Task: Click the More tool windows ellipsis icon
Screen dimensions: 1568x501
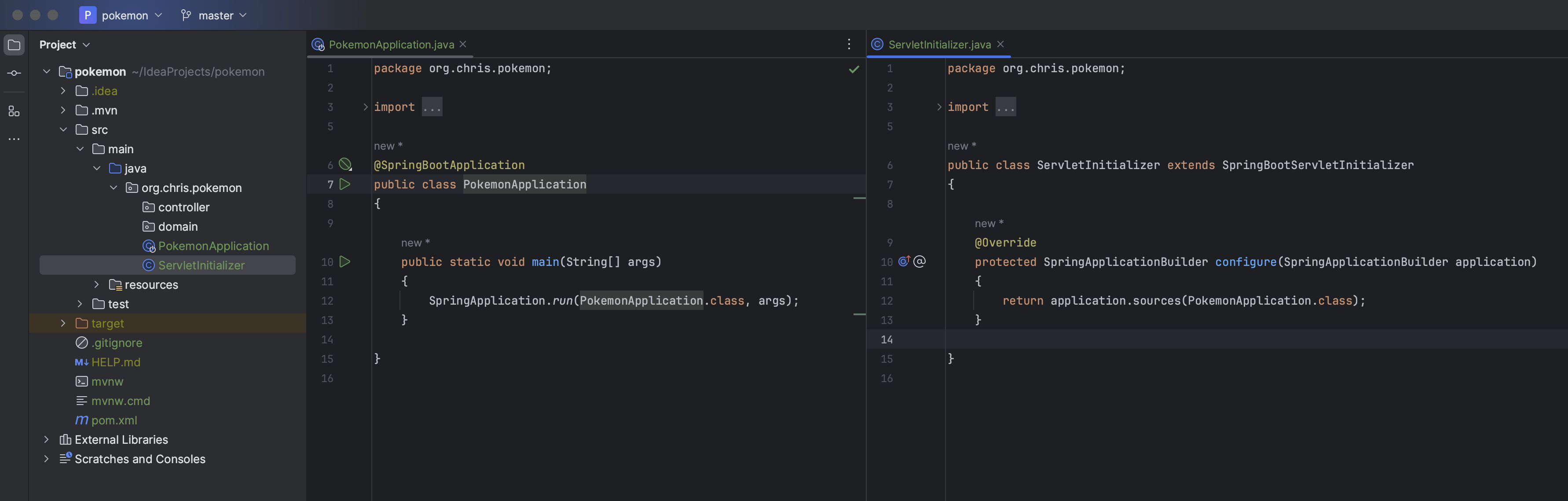Action: (x=14, y=140)
